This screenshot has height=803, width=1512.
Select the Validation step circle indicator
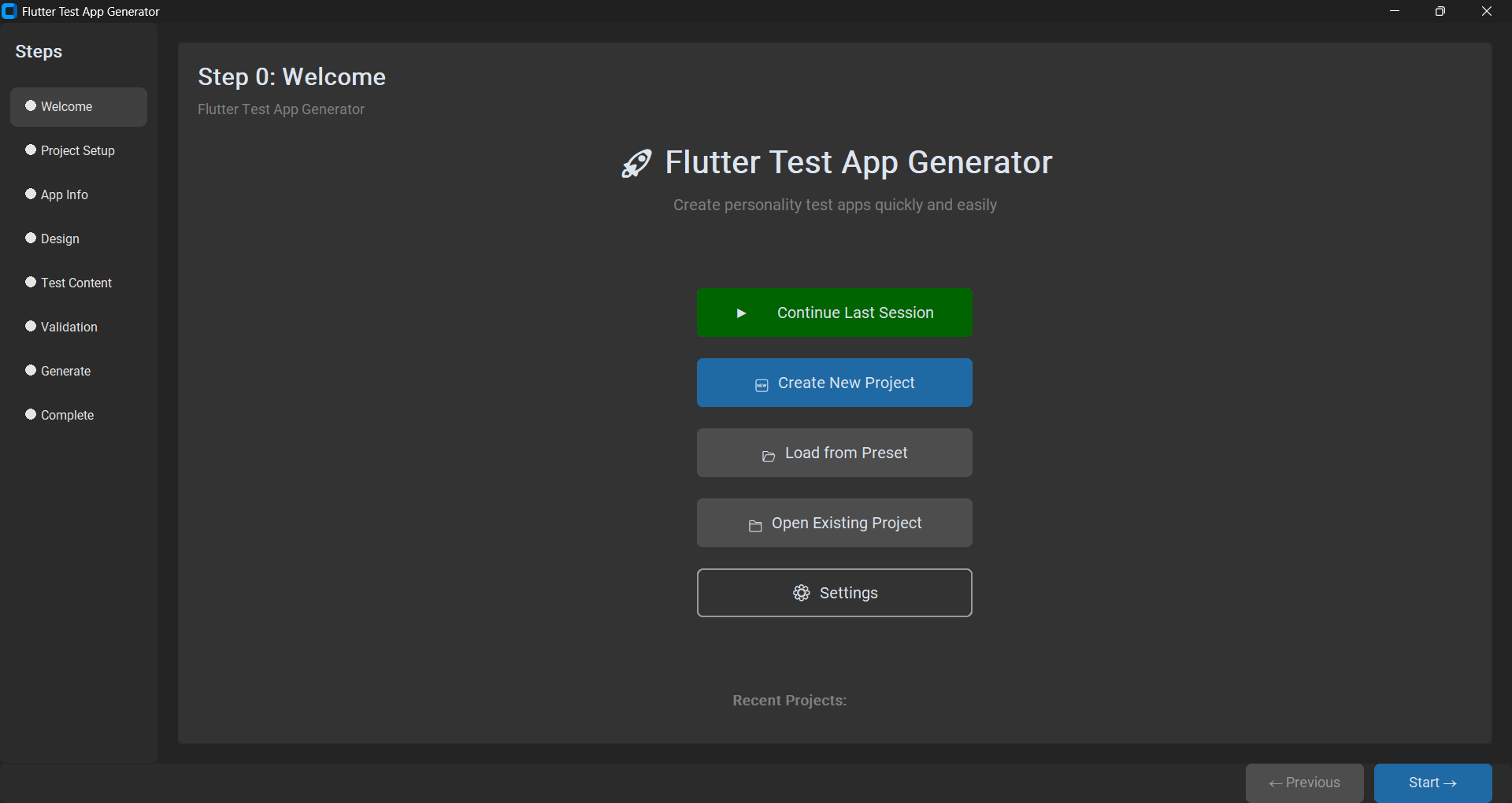point(31,326)
